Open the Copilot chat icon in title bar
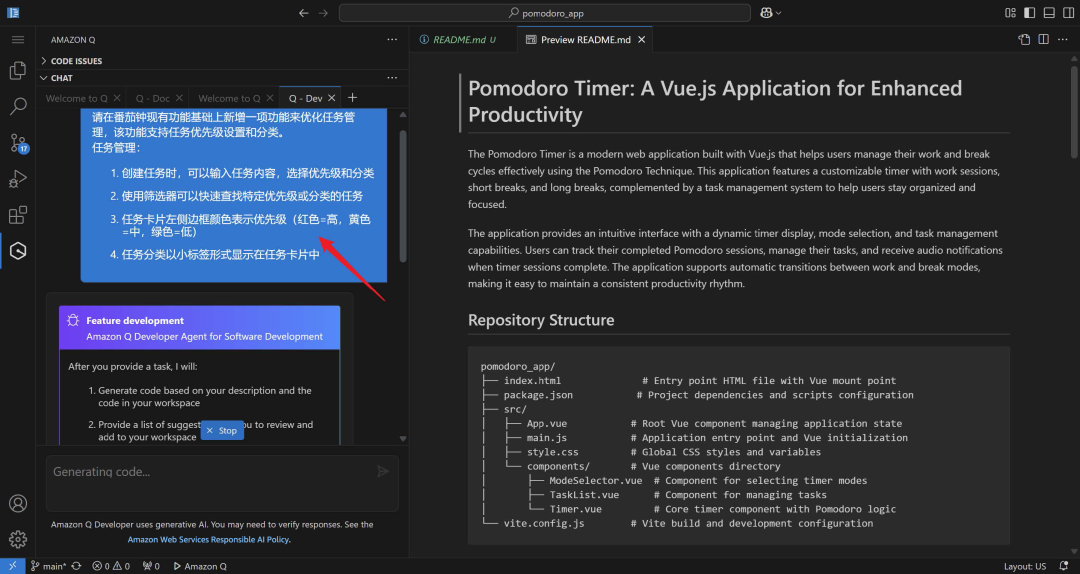 (766, 13)
